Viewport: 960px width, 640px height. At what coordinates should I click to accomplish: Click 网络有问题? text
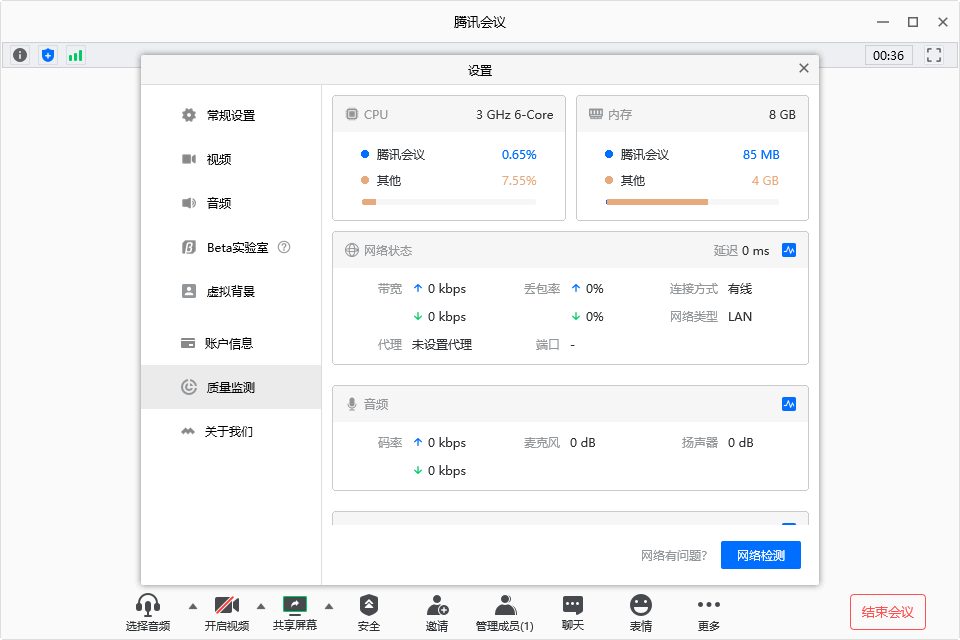tap(673, 555)
